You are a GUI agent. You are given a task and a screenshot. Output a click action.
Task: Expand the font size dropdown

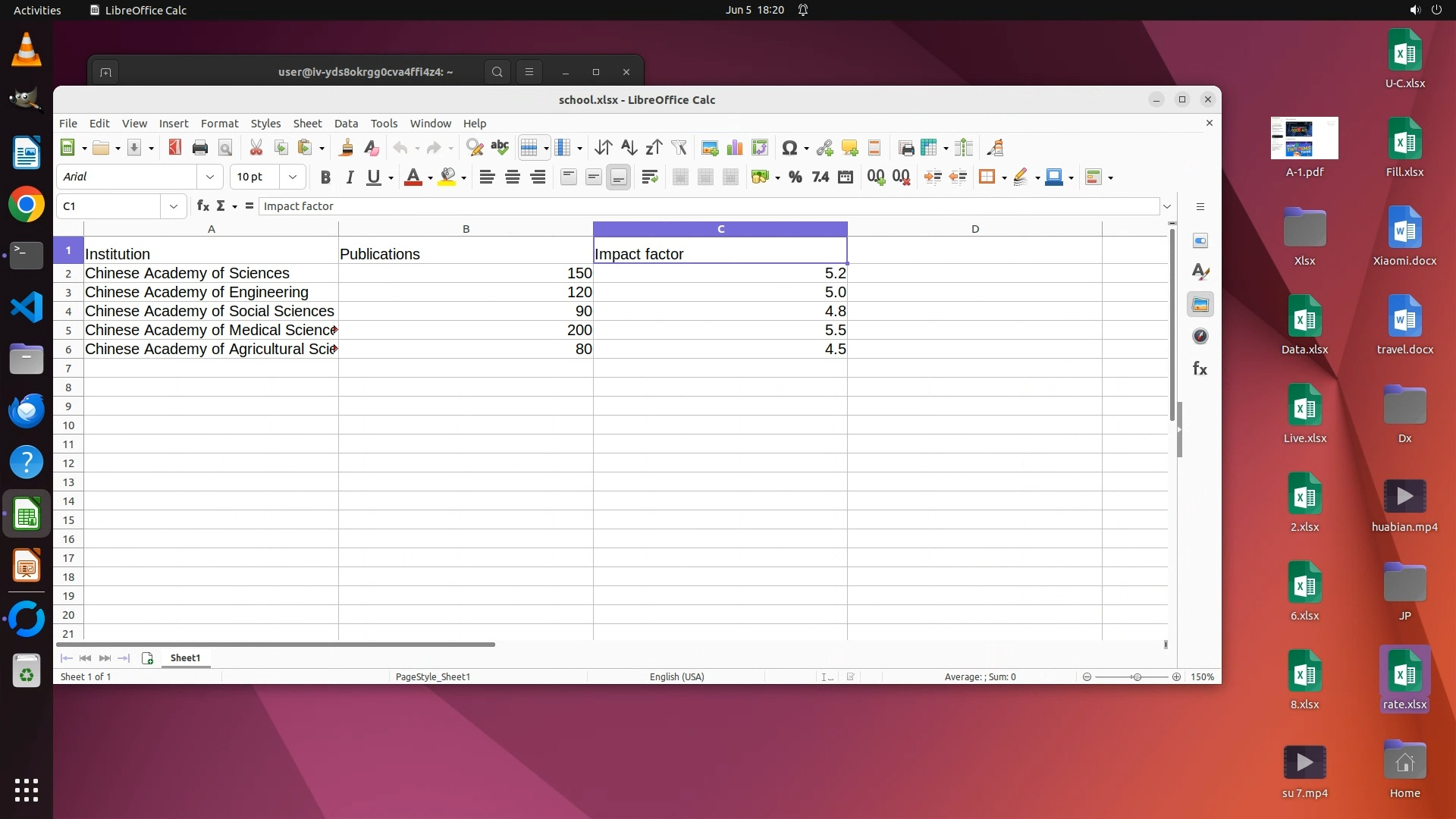pos(292,177)
